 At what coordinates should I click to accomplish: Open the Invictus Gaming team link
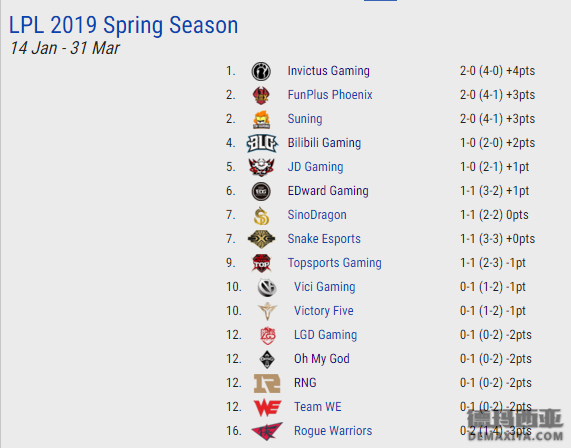328,71
